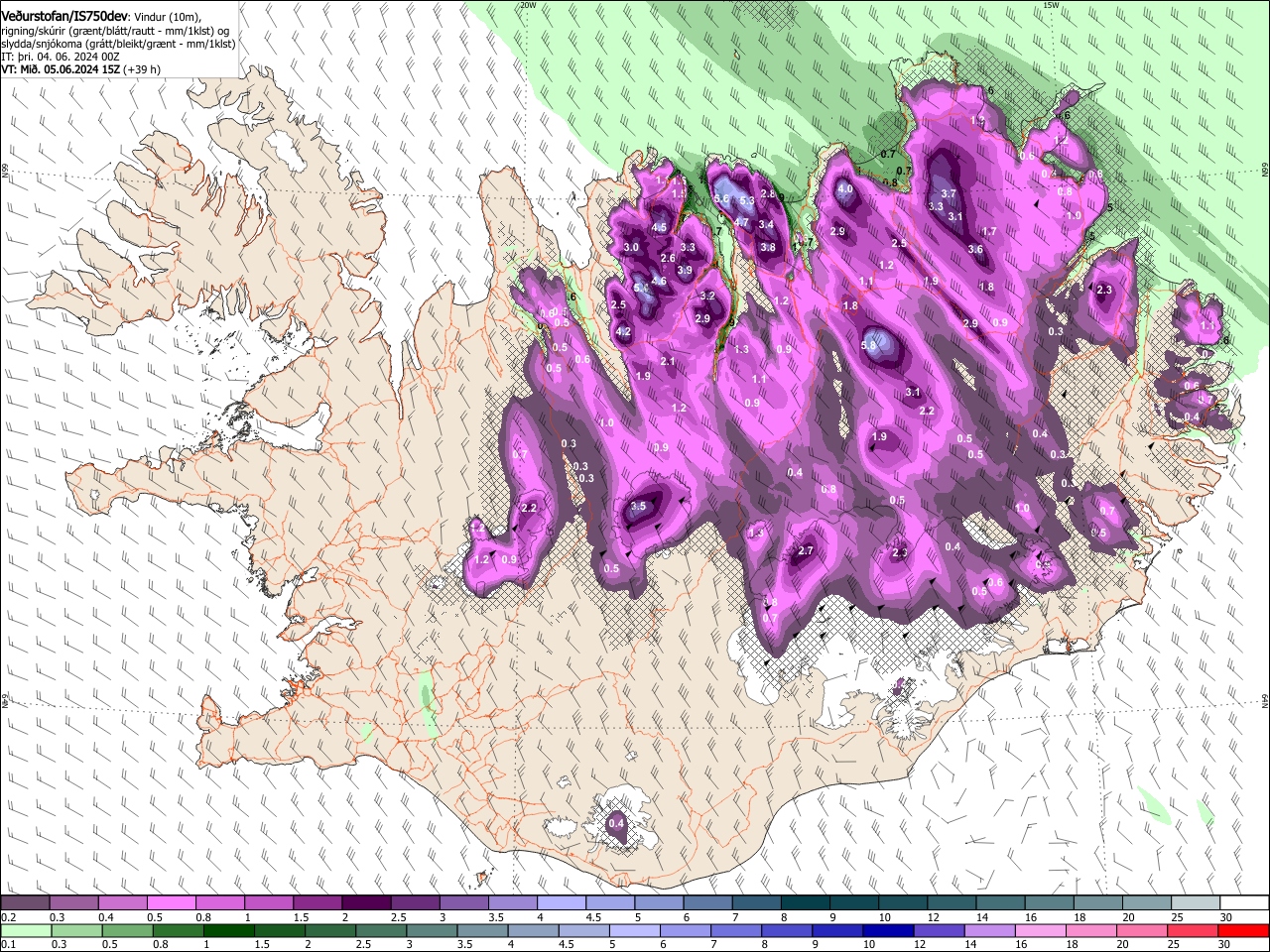Image resolution: width=1270 pixels, height=952 pixels.
Task: Click the bright red 30 swatch in rain legend
Action: pyautogui.click(x=1245, y=930)
